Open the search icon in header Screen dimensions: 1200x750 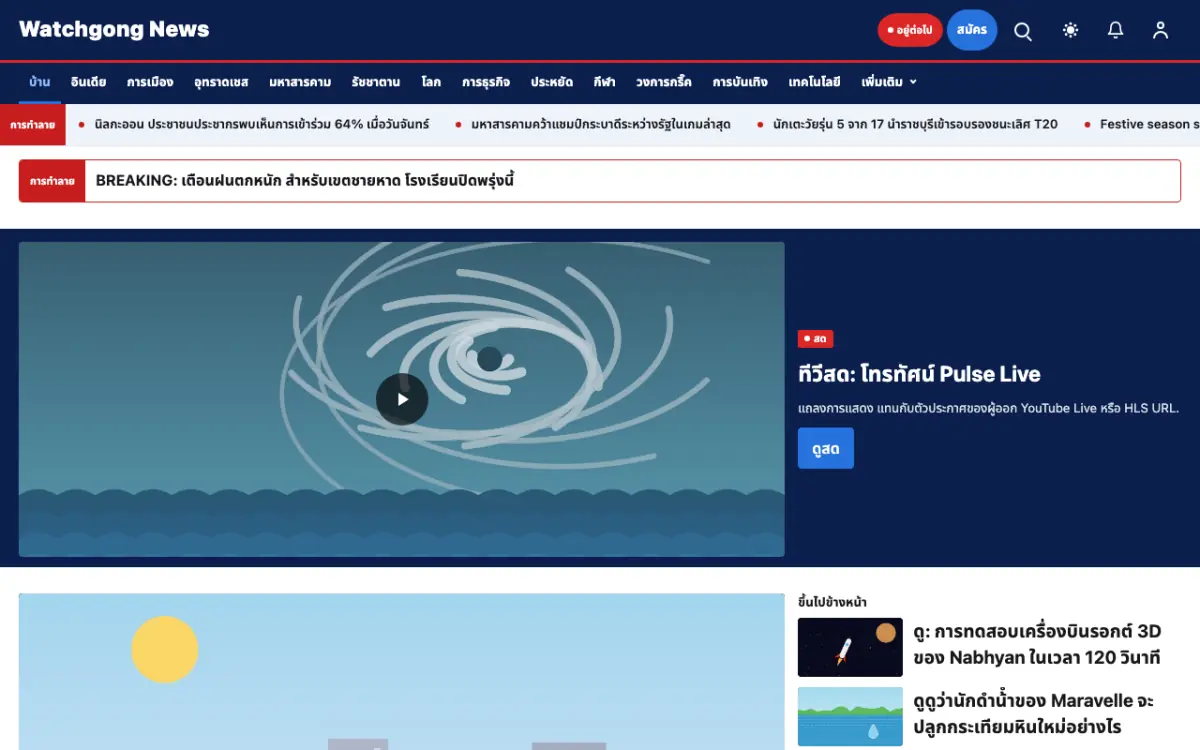(1023, 30)
